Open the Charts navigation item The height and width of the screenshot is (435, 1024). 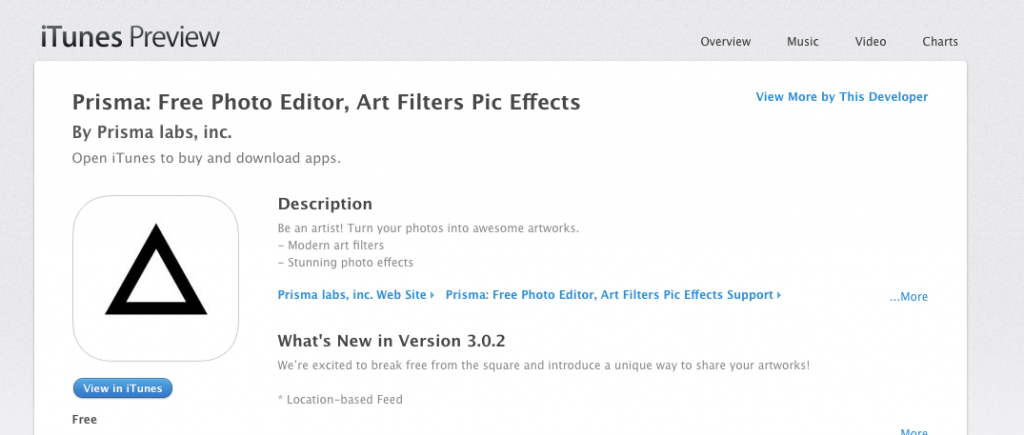[940, 42]
